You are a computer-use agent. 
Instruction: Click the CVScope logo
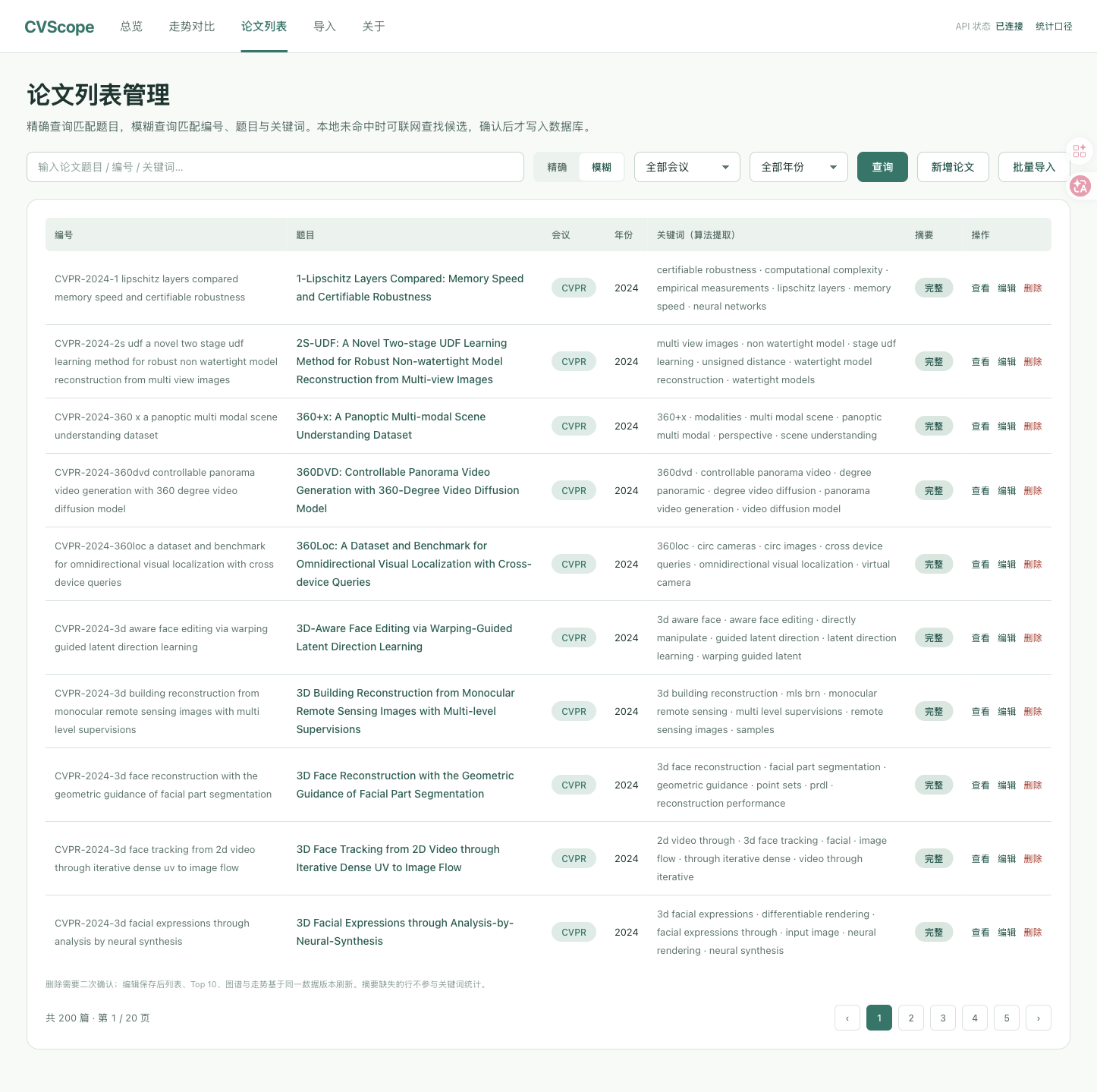[59, 27]
